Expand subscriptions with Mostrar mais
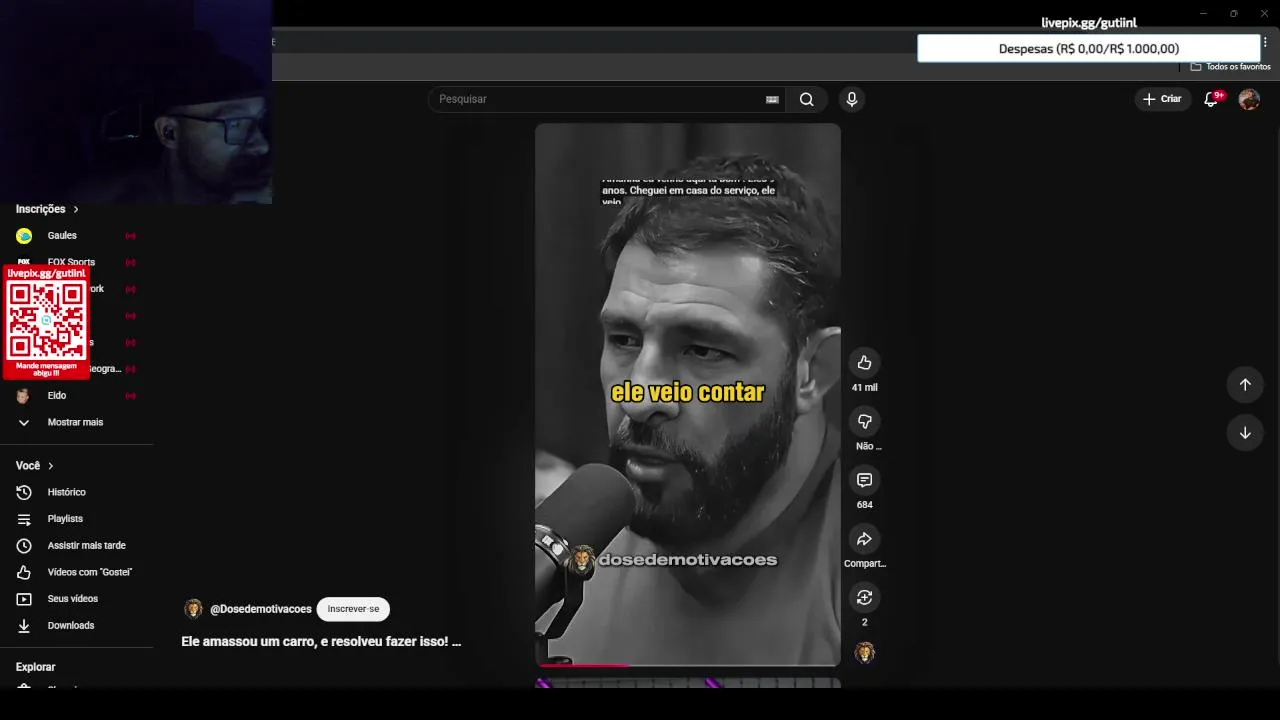Image resolution: width=1280 pixels, height=720 pixels. [75, 422]
